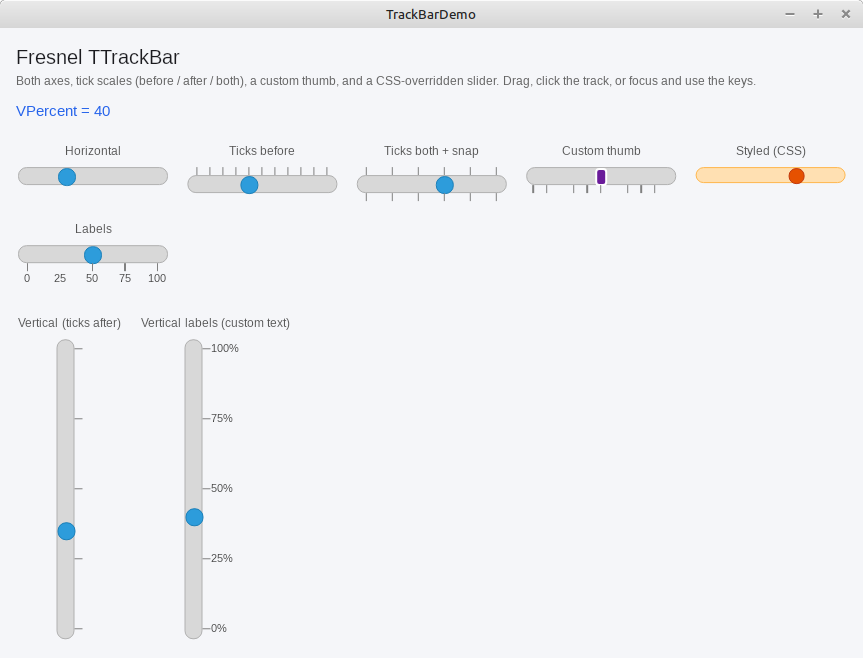Image resolution: width=863 pixels, height=658 pixels.
Task: Click the purple Custom thumb handle
Action: tap(601, 177)
